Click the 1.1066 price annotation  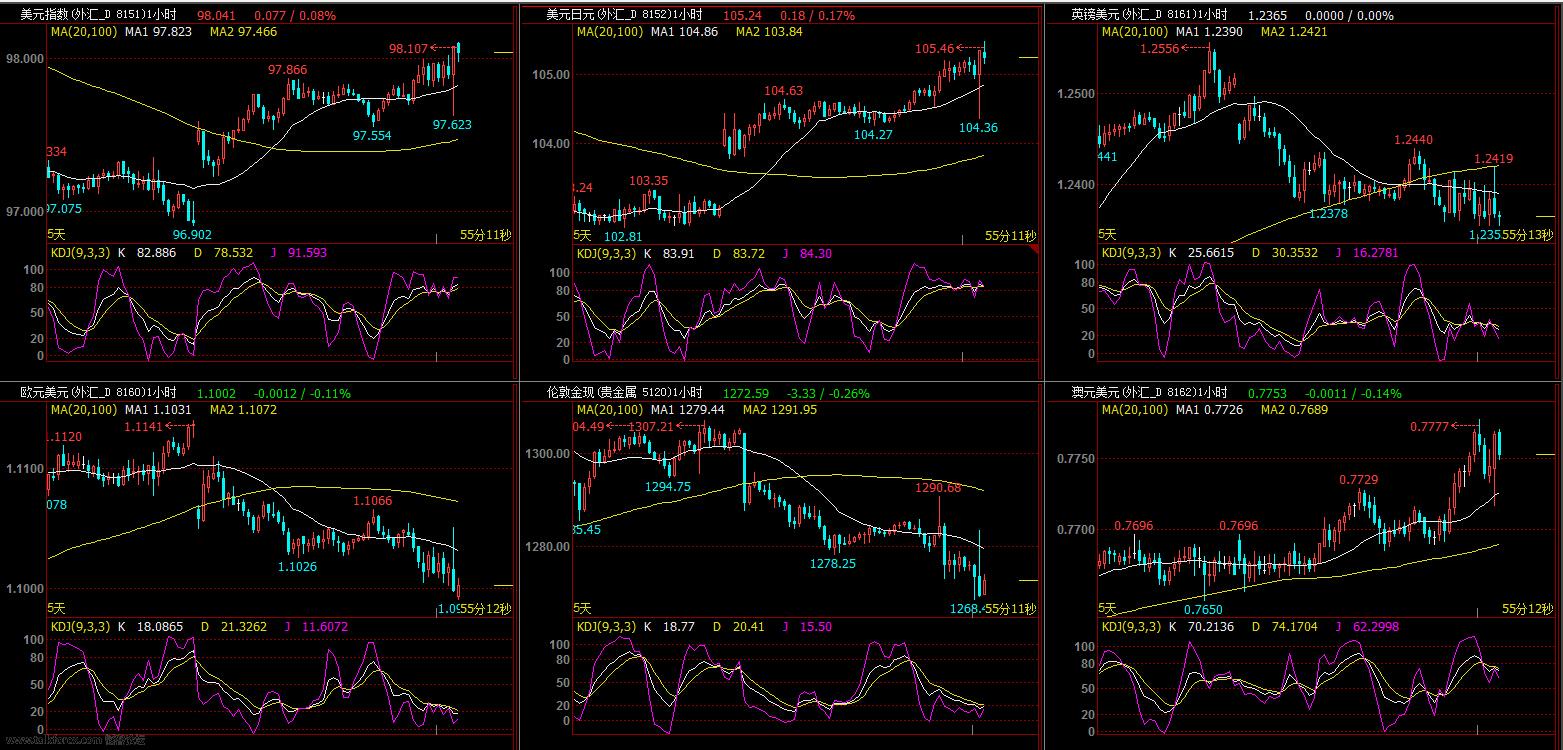(372, 500)
